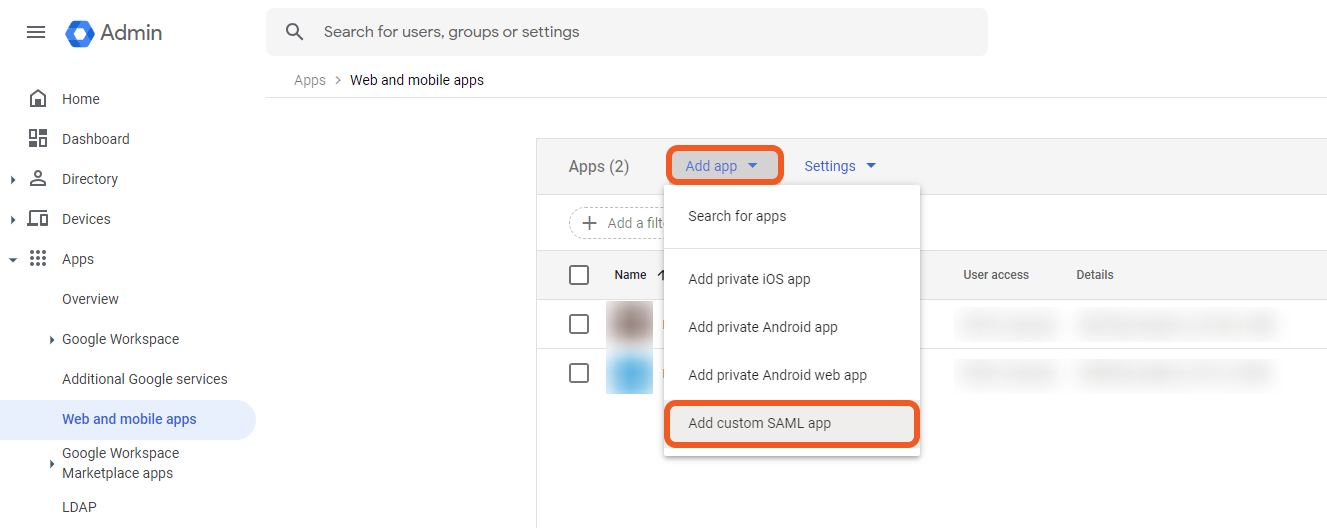
Task: Choose Add private Android app
Action: (763, 327)
